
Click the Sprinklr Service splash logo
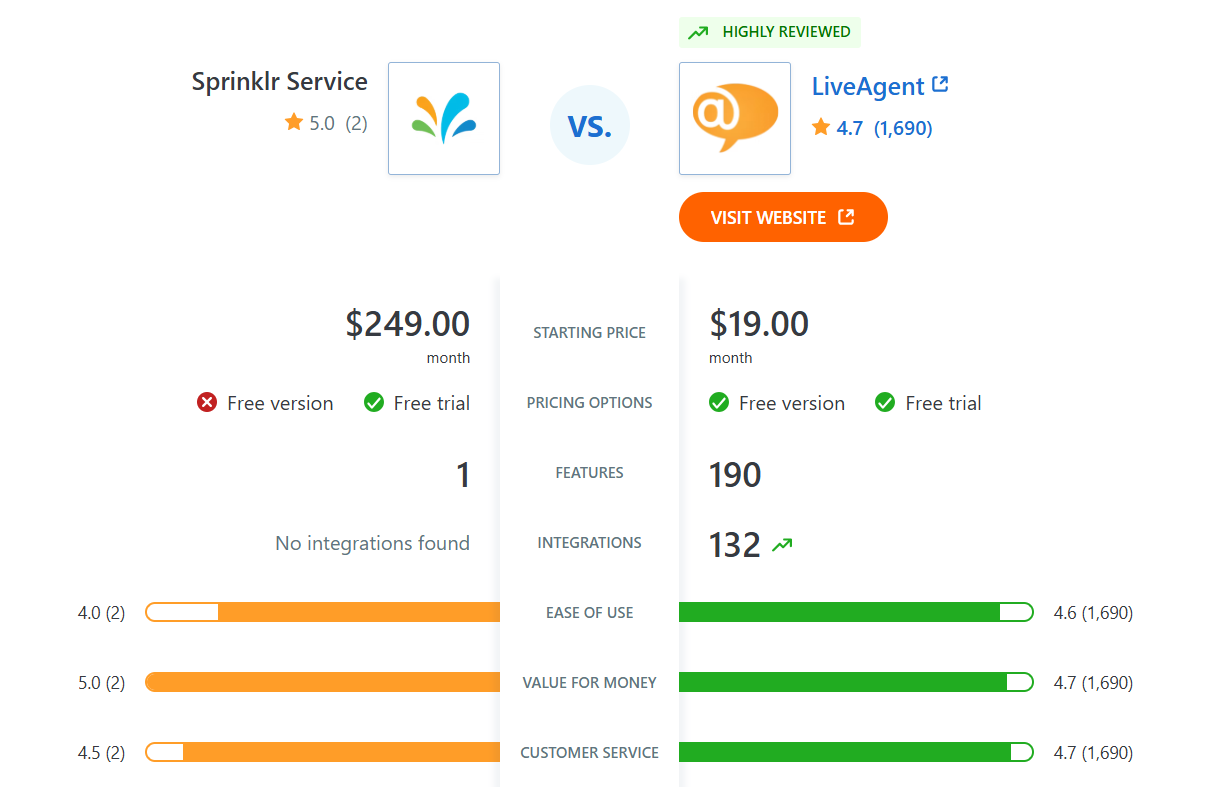[x=443, y=118]
